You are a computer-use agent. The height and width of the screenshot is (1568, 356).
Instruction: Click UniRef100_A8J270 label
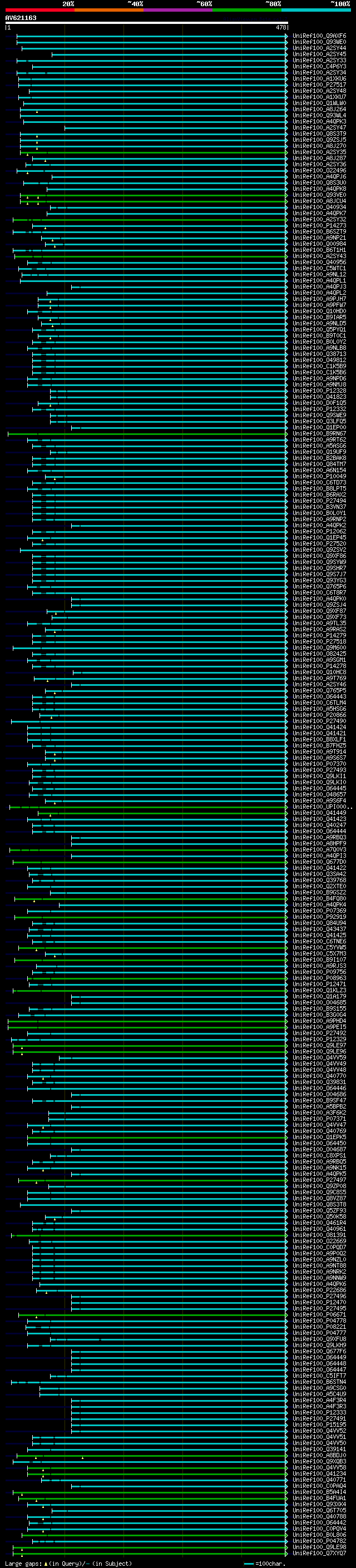tap(319, 146)
